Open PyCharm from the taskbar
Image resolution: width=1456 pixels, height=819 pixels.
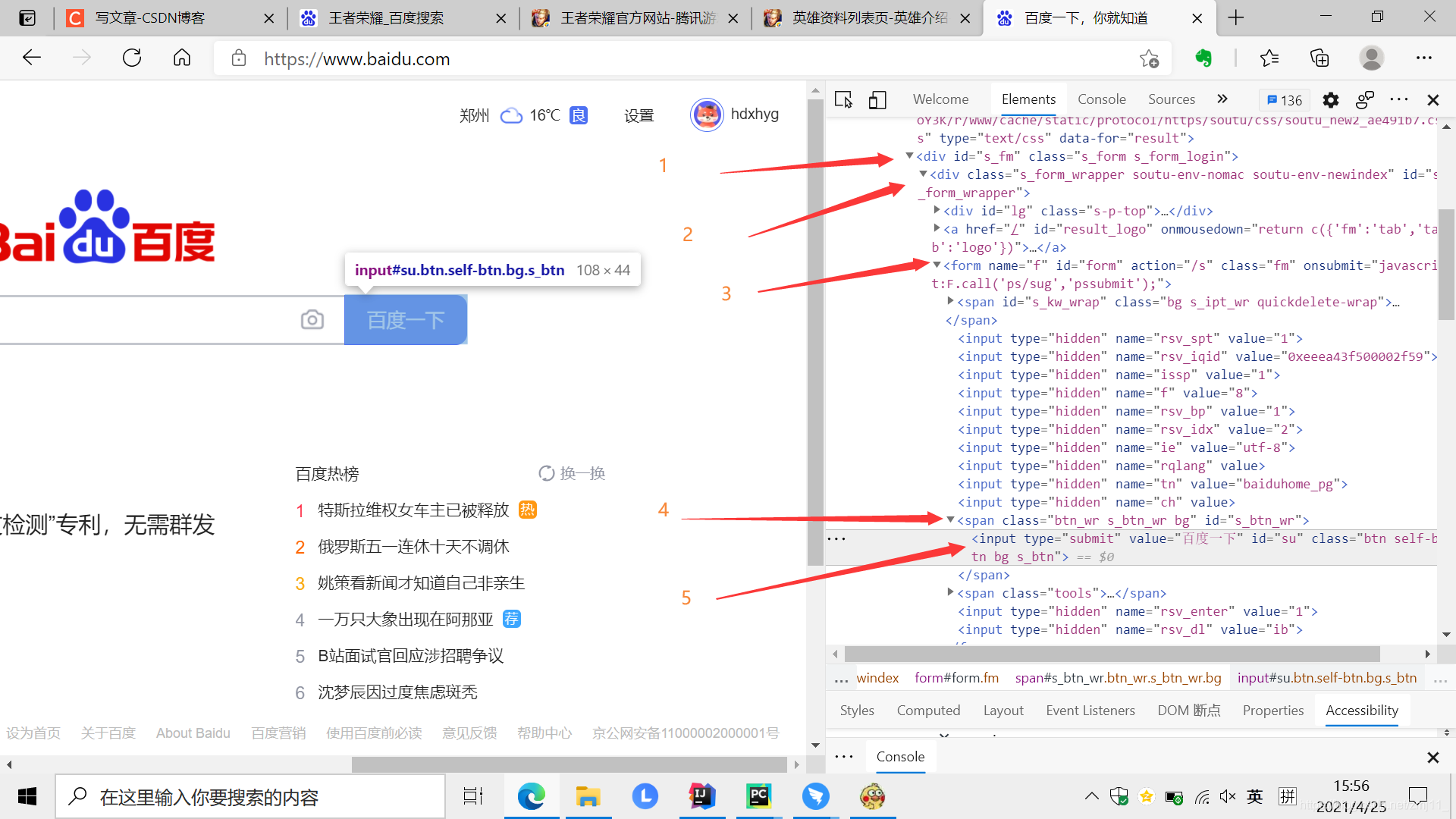tap(758, 796)
